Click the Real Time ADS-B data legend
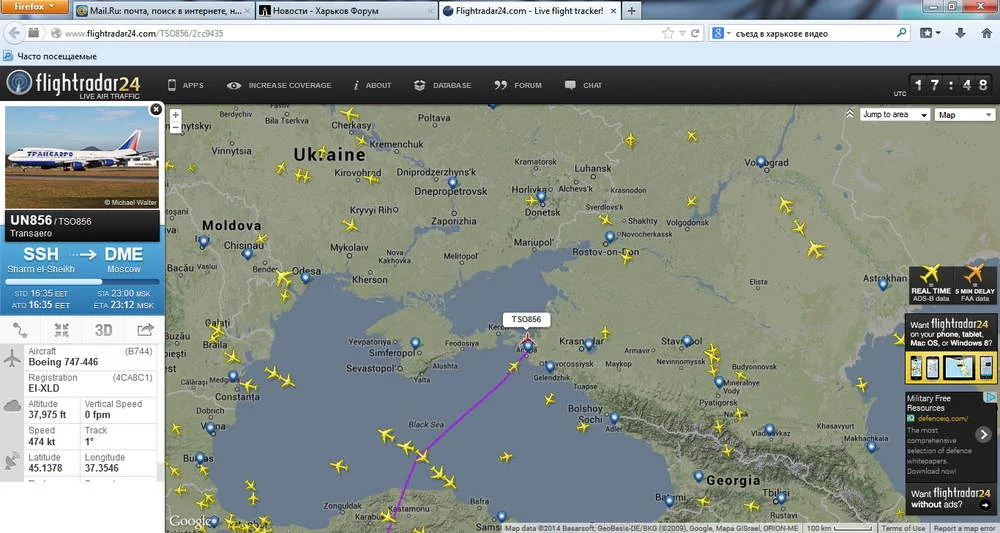Viewport: 1000px width, 533px height. point(930,284)
